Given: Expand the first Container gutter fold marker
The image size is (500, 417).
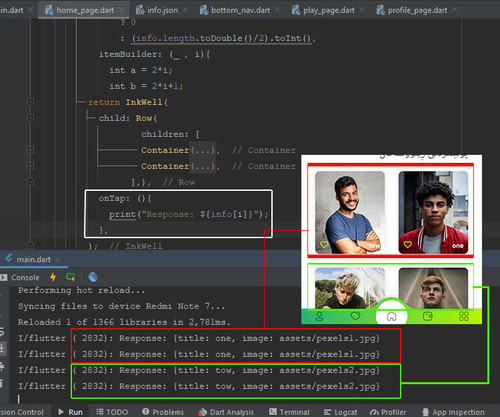Looking at the screenshot, I should [30, 150].
